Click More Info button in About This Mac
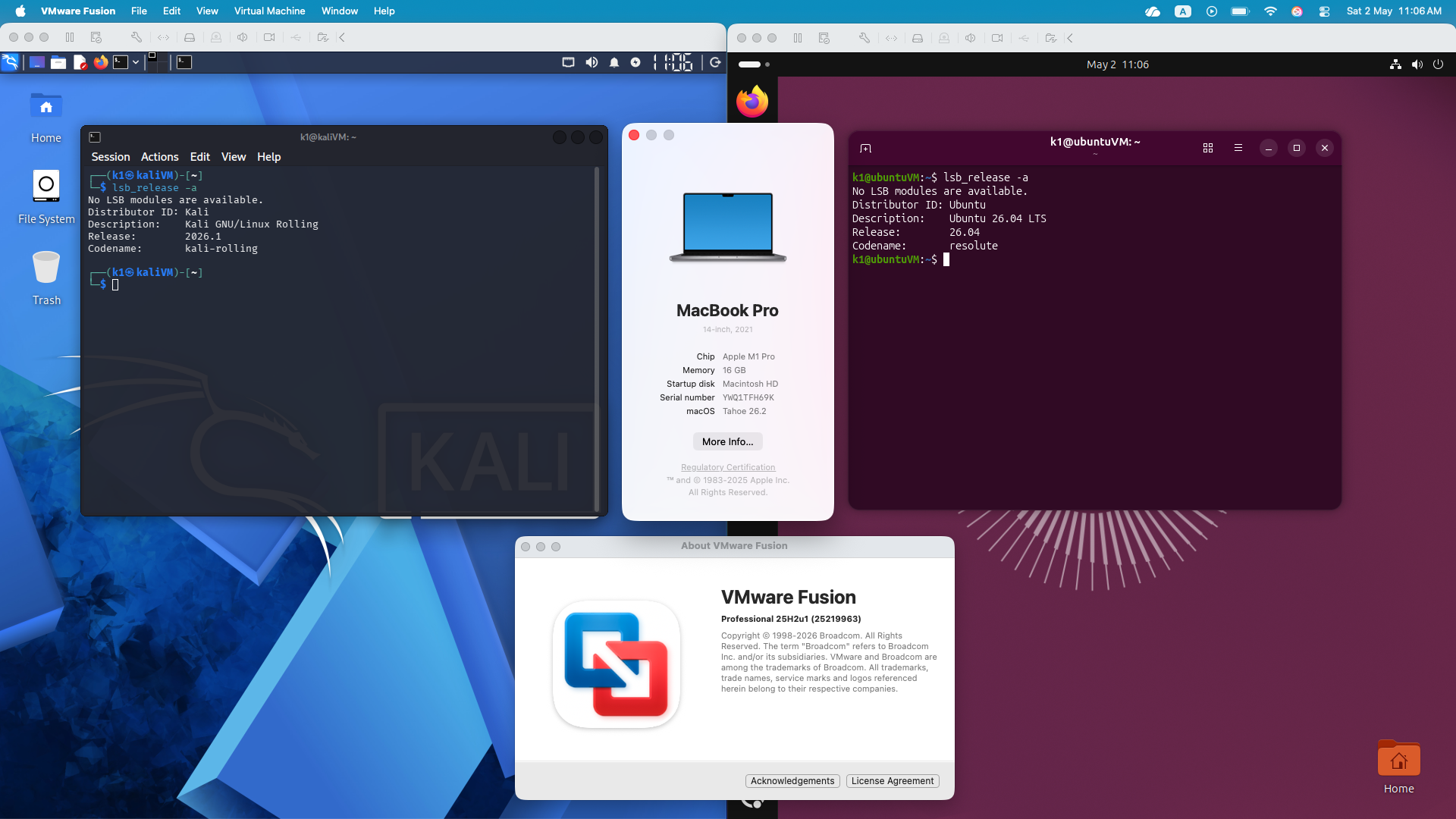The image size is (1456, 819). 728,442
